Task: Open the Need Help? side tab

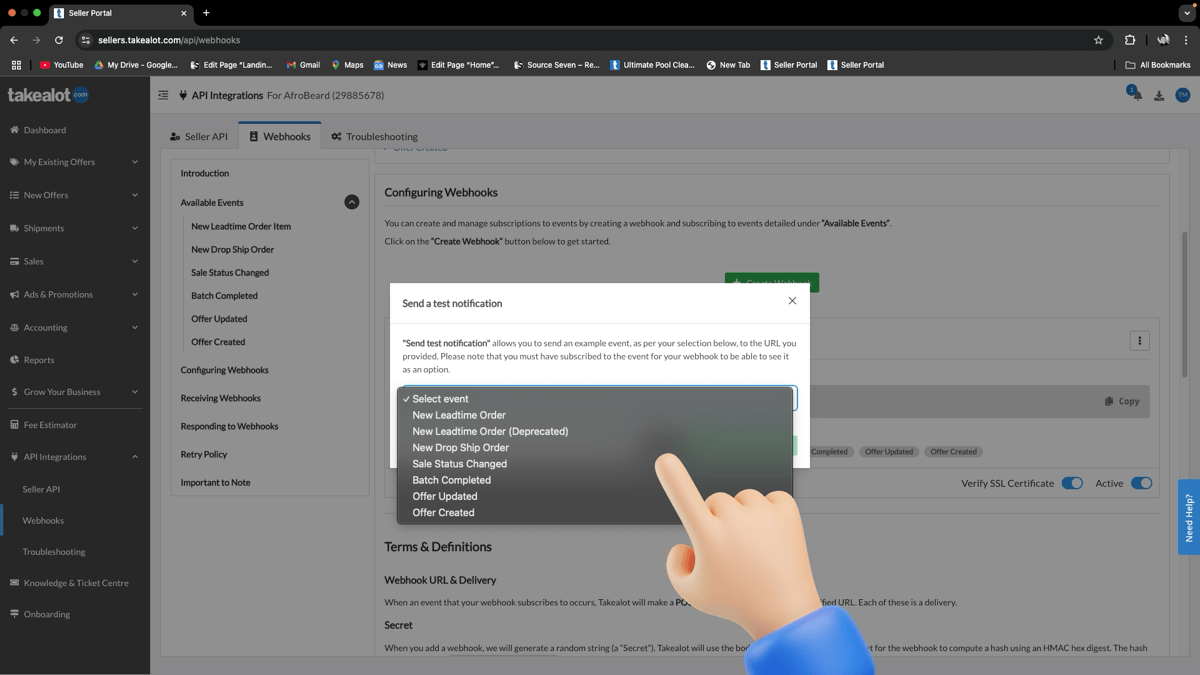Action: pyautogui.click(x=1188, y=517)
